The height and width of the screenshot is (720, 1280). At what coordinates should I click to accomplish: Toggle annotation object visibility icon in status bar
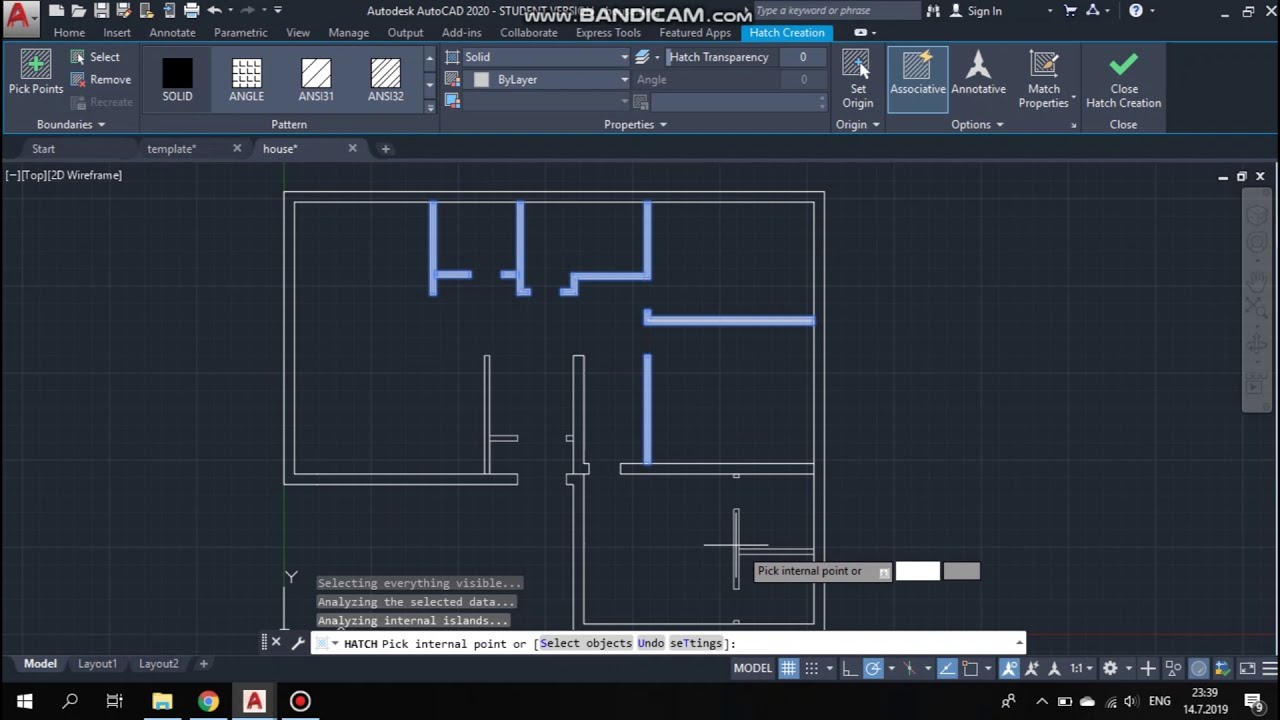coord(1010,668)
